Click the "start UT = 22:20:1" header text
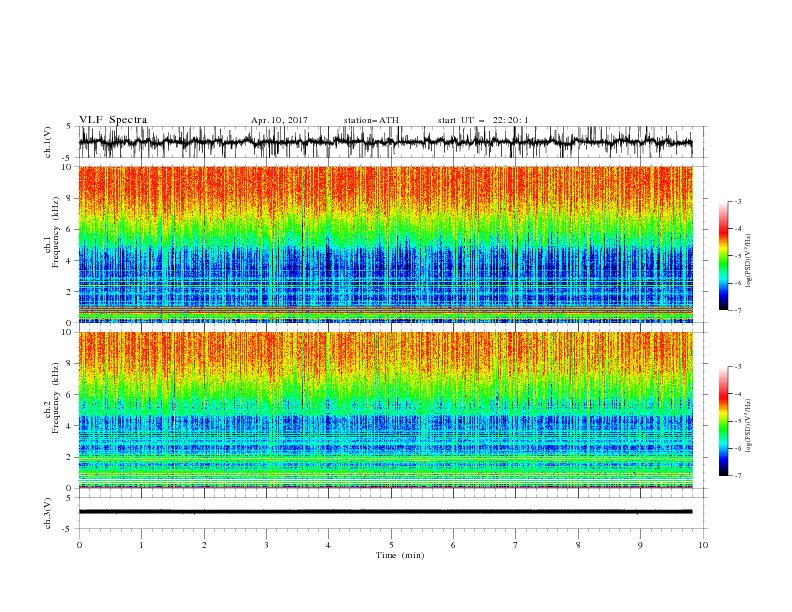The width and height of the screenshot is (792, 612). pyautogui.click(x=483, y=120)
